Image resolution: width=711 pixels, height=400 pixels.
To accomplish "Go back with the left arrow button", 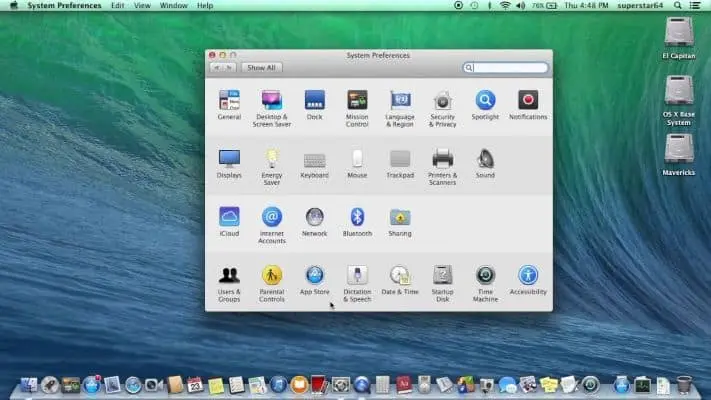I will point(216,68).
